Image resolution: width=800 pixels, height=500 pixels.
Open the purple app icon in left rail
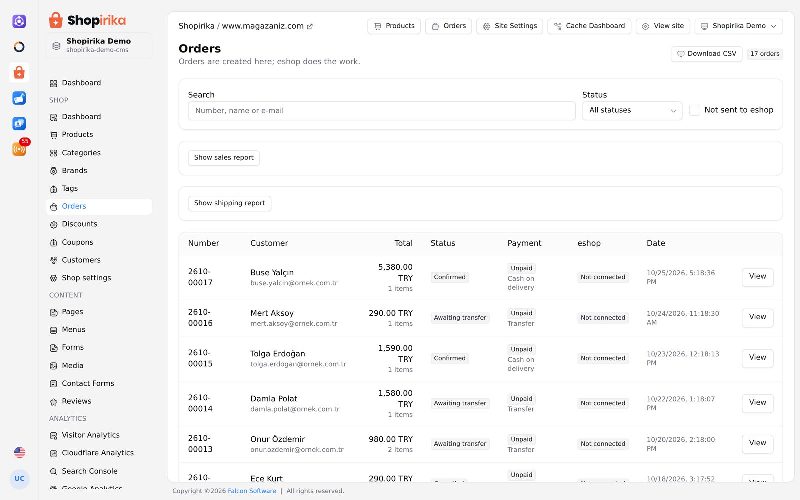point(19,21)
